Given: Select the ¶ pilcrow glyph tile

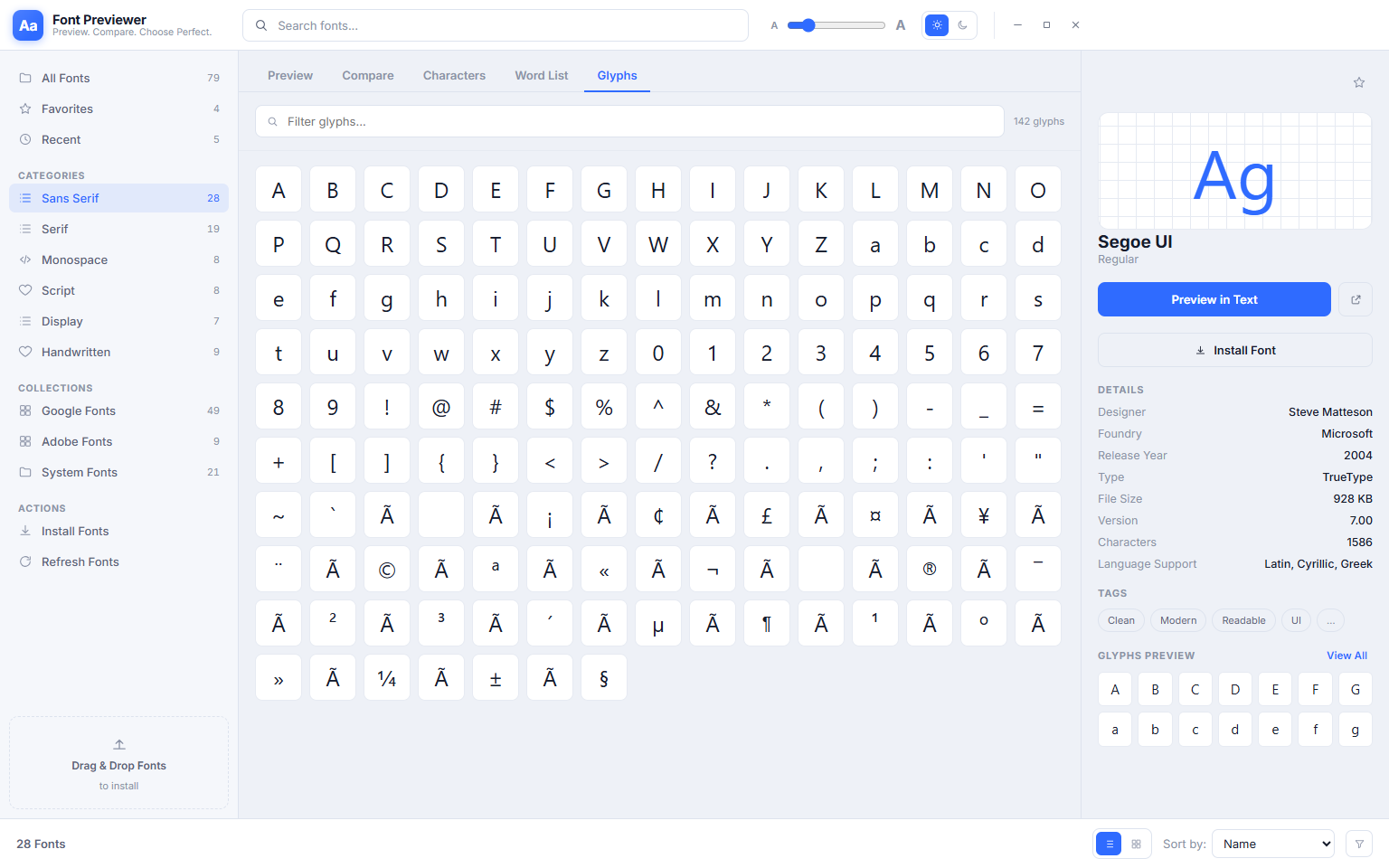Looking at the screenshot, I should [767, 623].
